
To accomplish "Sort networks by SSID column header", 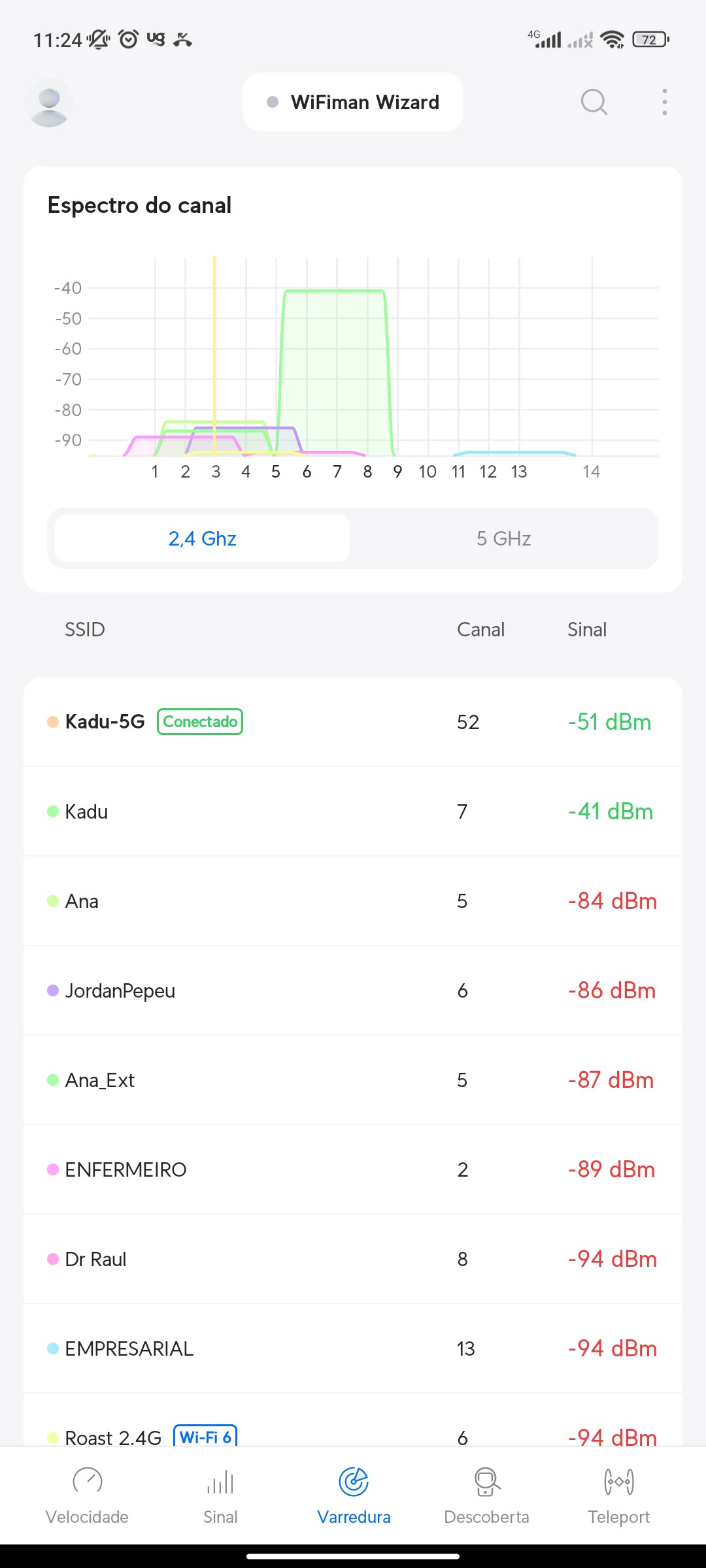I will tap(85, 630).
